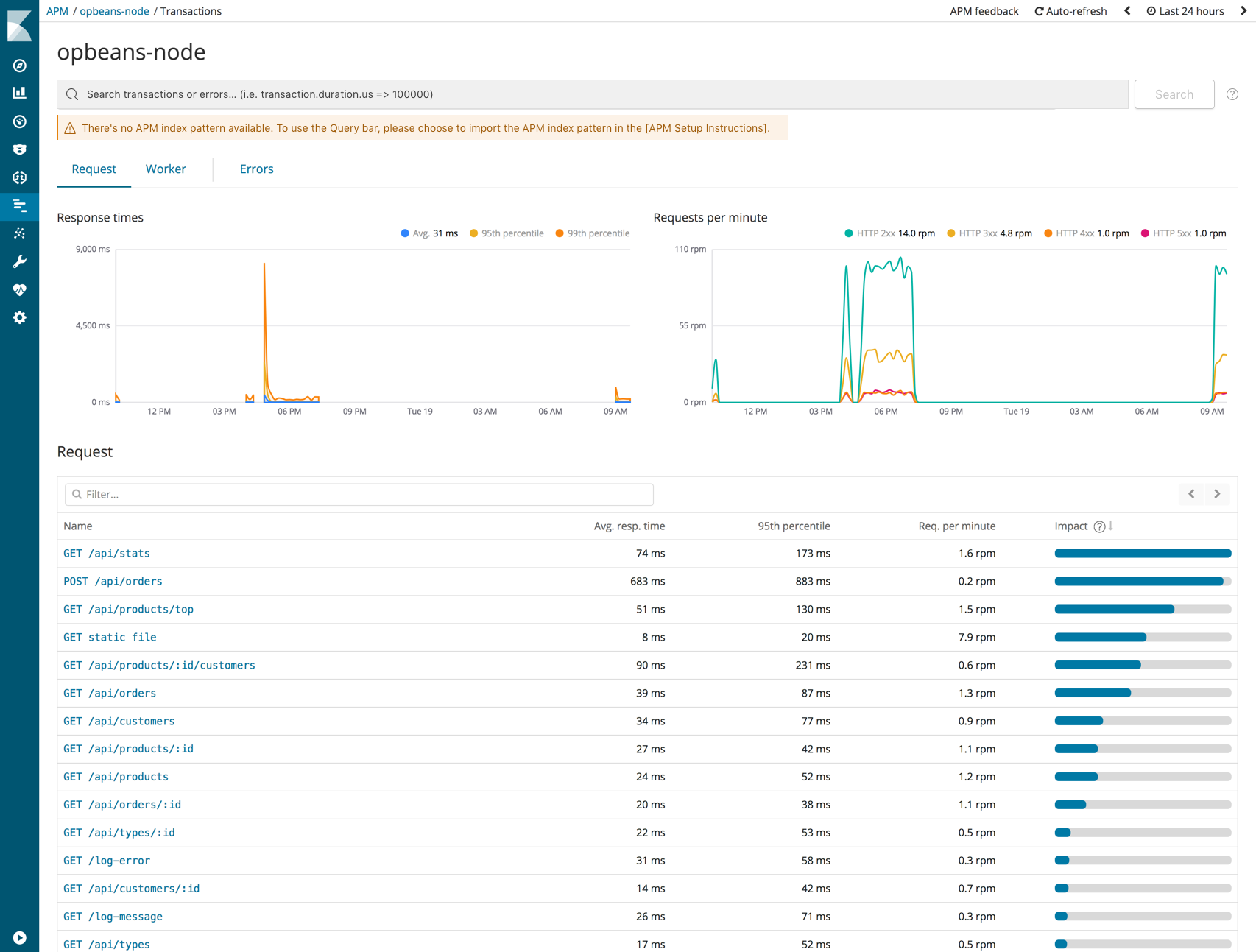Sort table by Impact column arrow
The height and width of the screenshot is (952, 1256).
click(x=1111, y=526)
